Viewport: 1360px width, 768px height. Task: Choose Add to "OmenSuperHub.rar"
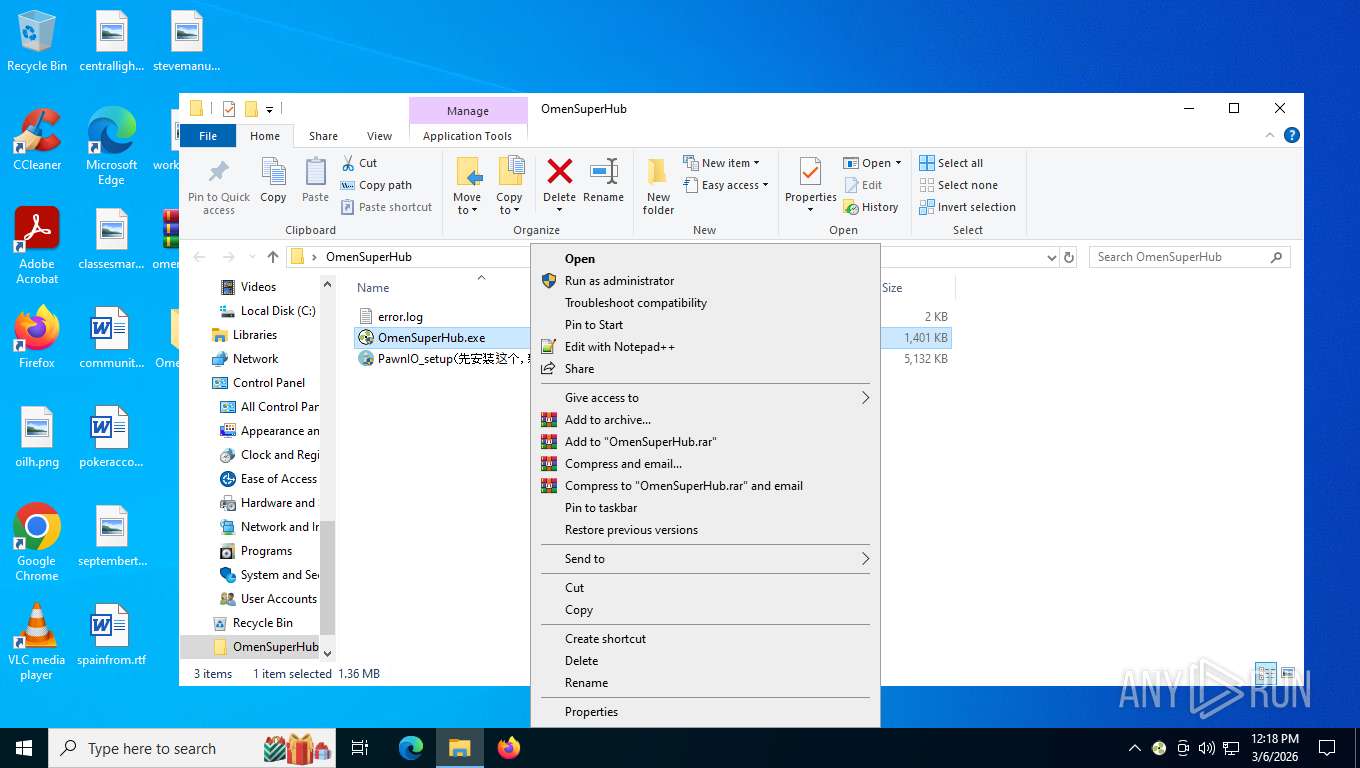tap(641, 442)
